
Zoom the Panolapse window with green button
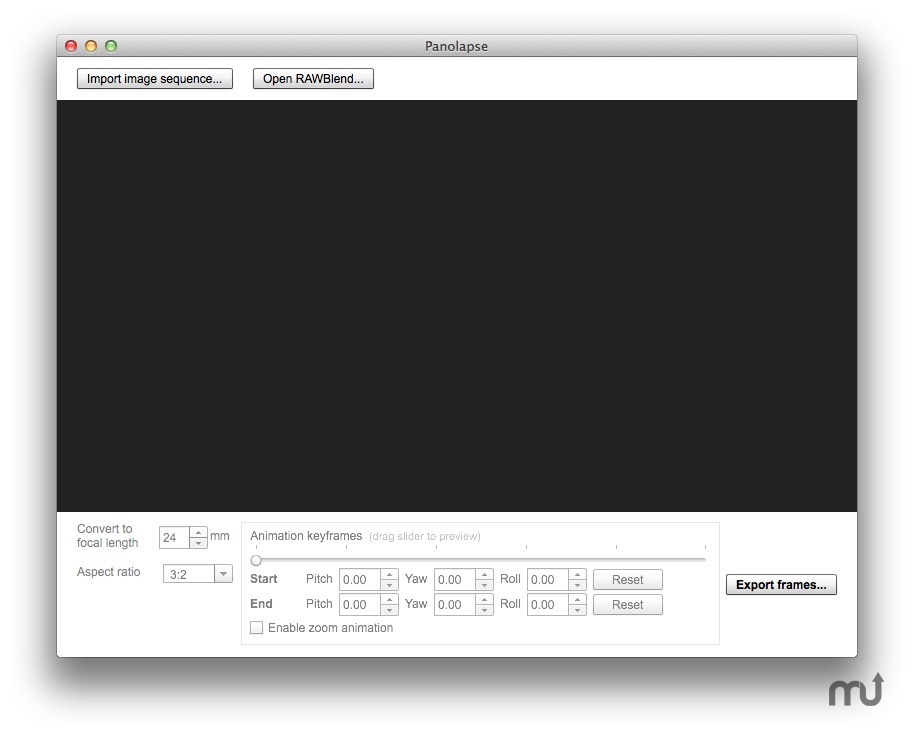point(111,46)
